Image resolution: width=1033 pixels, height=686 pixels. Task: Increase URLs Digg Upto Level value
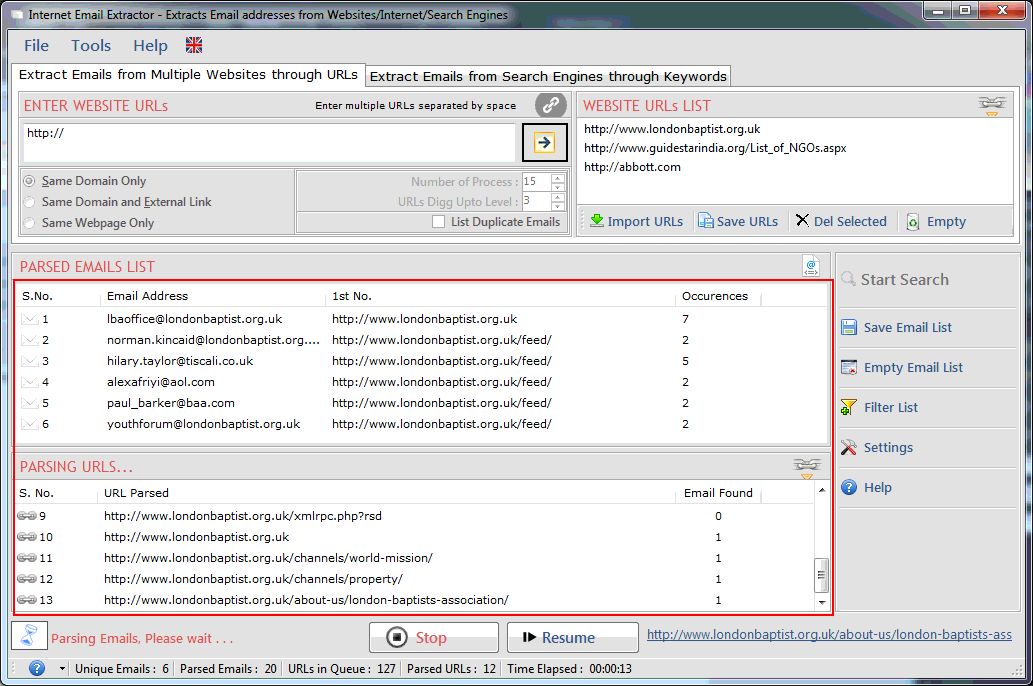click(x=558, y=197)
